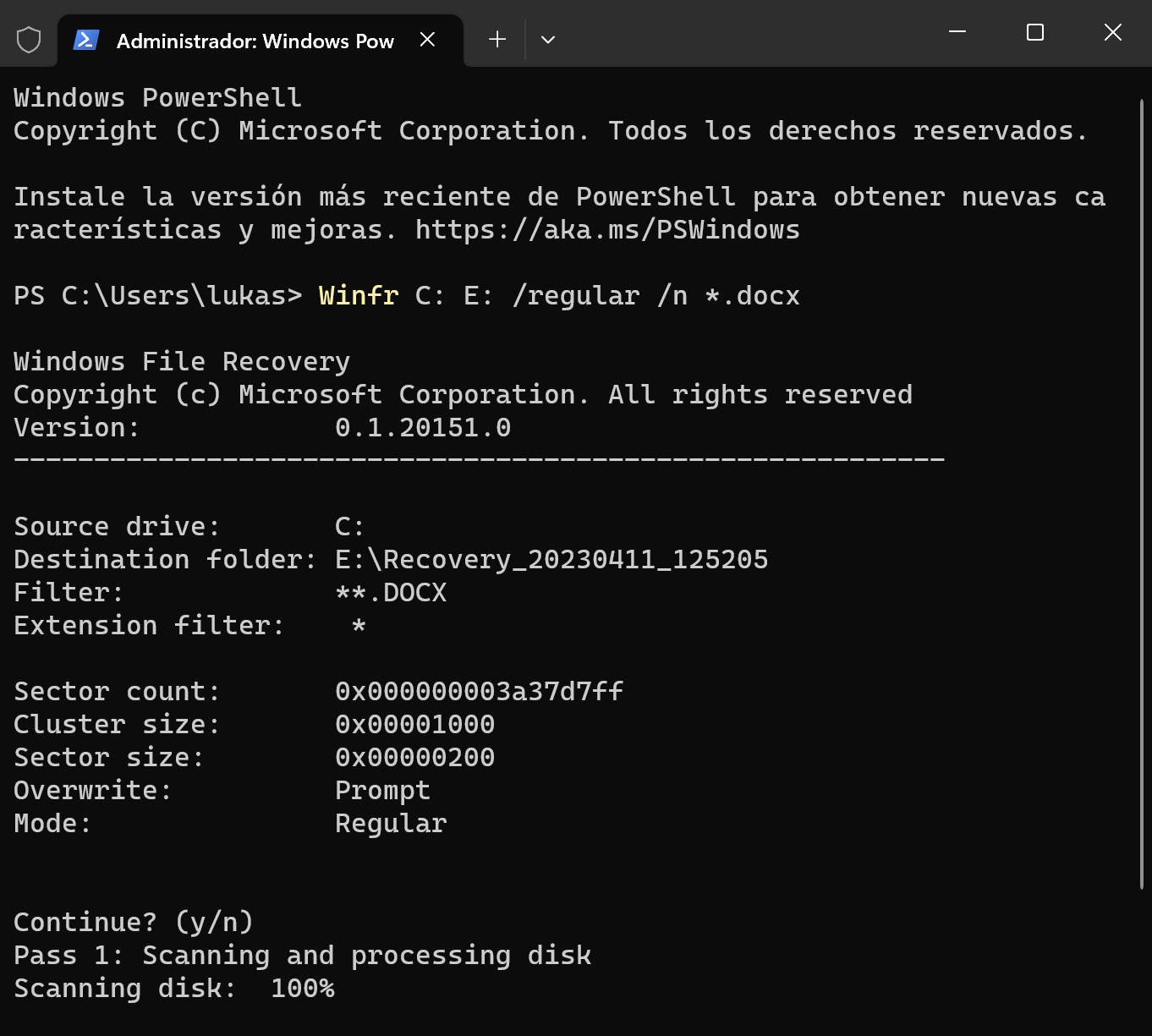Click the 'PS C:\Users\lukas>' prompt

click(x=158, y=296)
